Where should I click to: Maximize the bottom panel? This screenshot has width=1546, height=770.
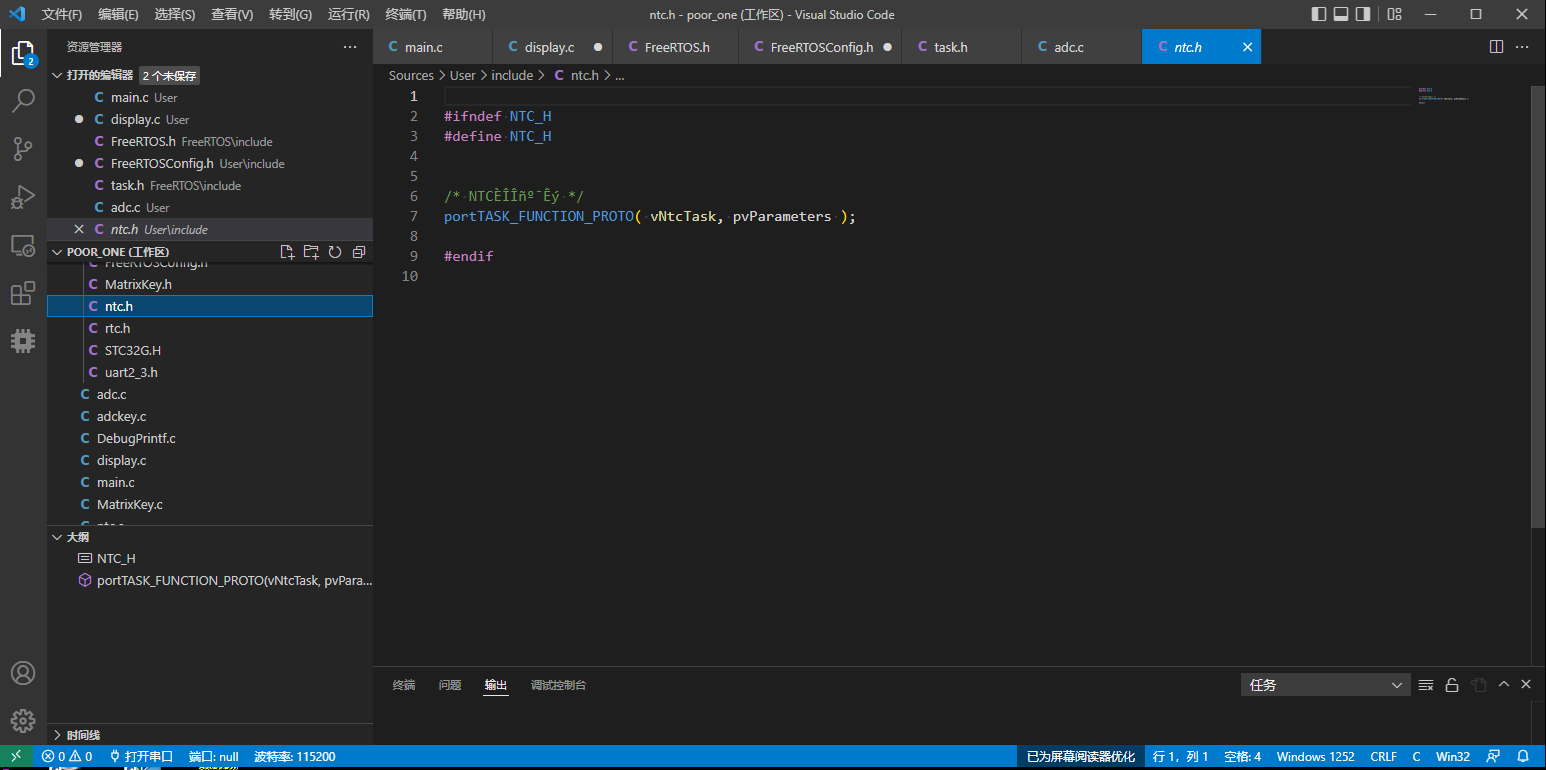[x=1503, y=685]
